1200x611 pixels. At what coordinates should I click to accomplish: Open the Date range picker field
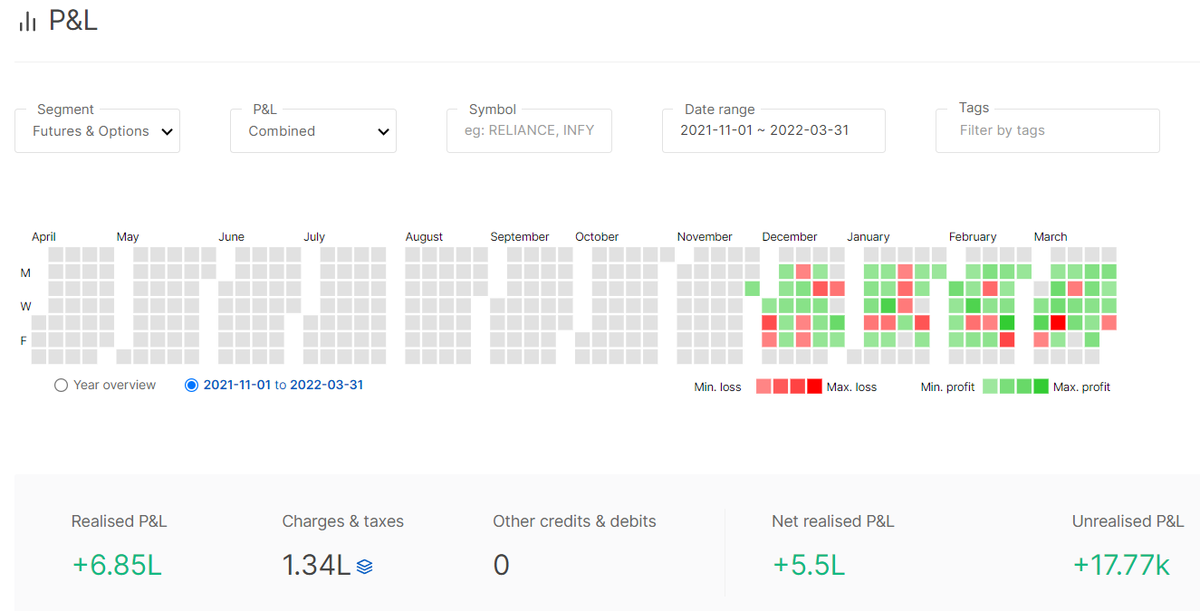tap(773, 131)
